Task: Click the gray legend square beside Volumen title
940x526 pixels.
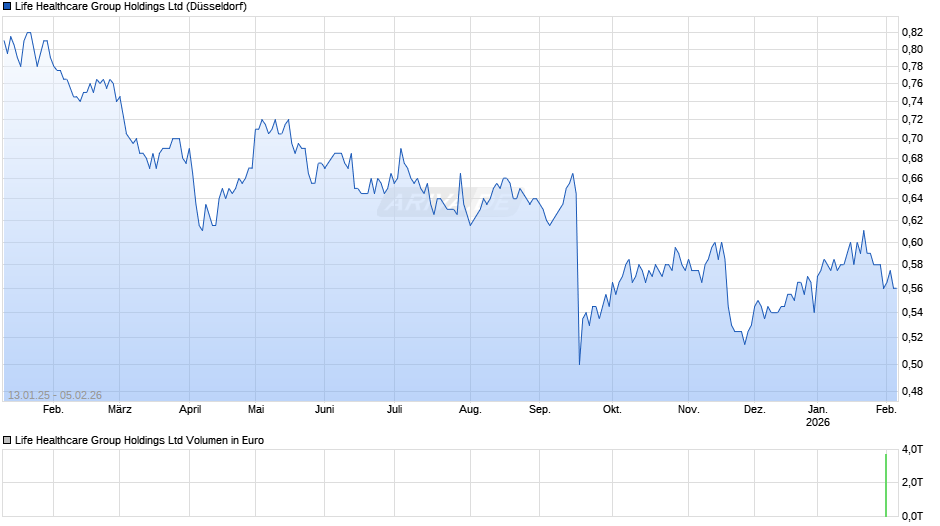Action: [x=7, y=440]
